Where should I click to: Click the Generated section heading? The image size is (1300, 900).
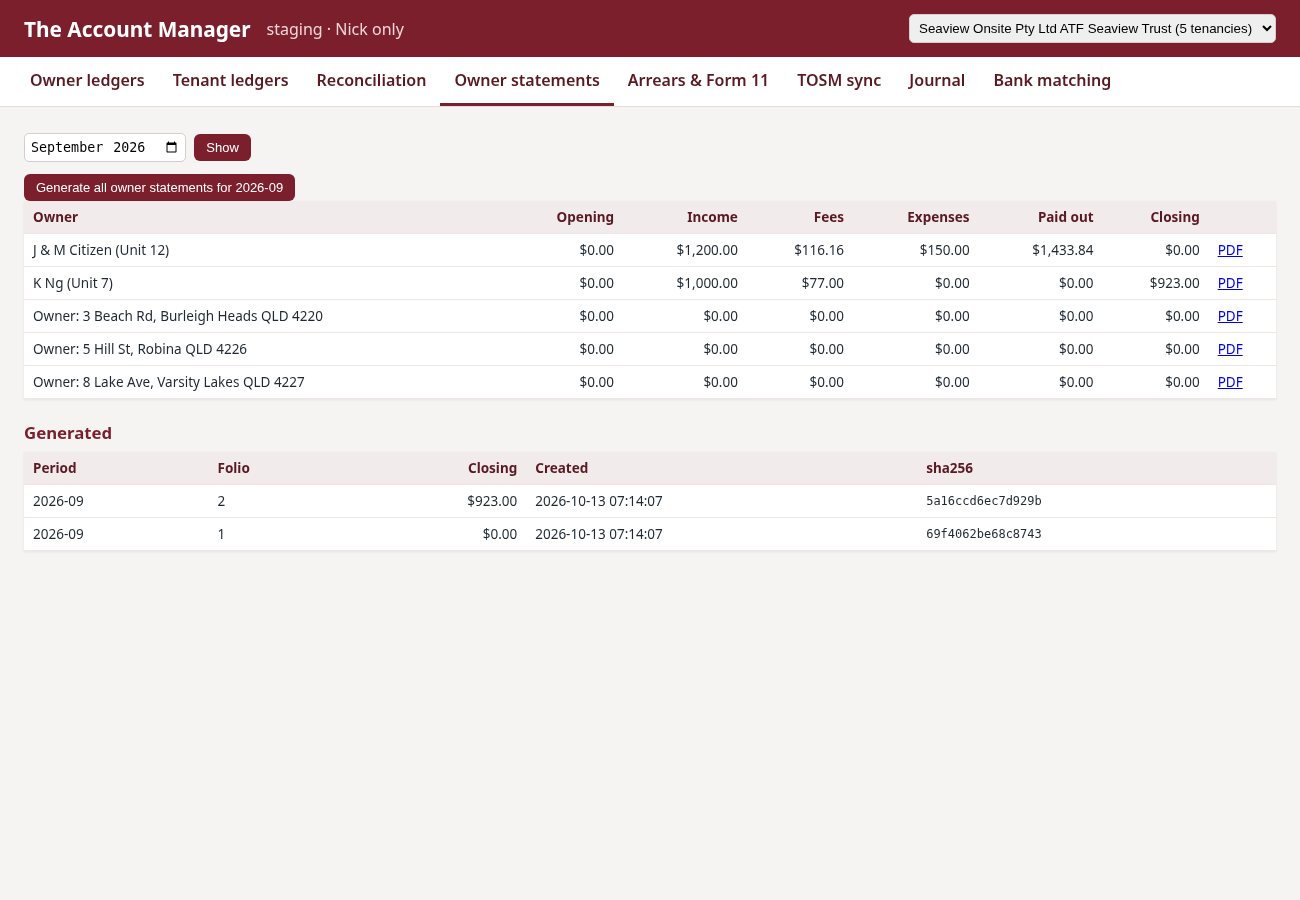tap(68, 433)
